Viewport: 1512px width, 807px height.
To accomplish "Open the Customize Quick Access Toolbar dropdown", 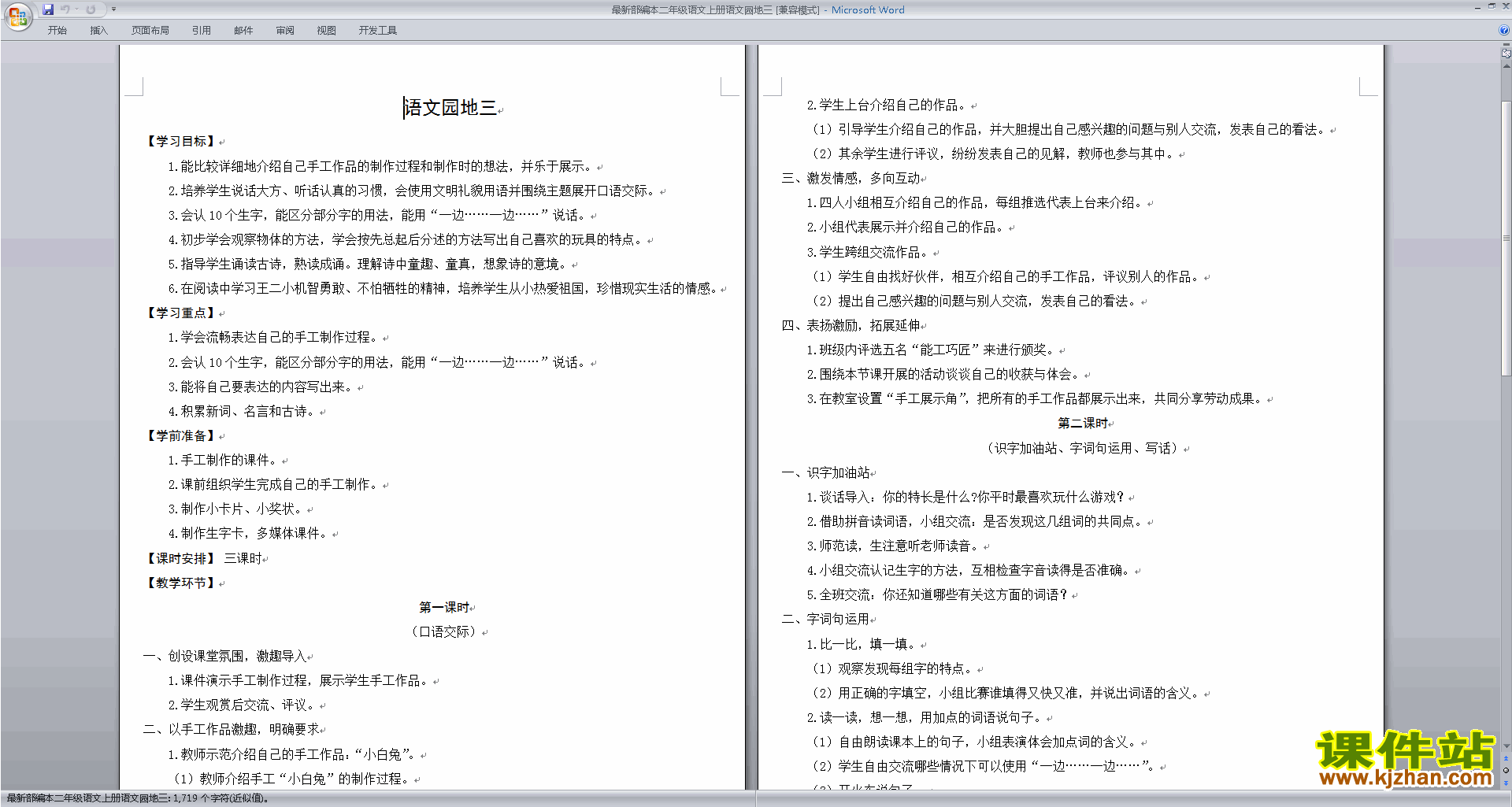I will 113,9.
